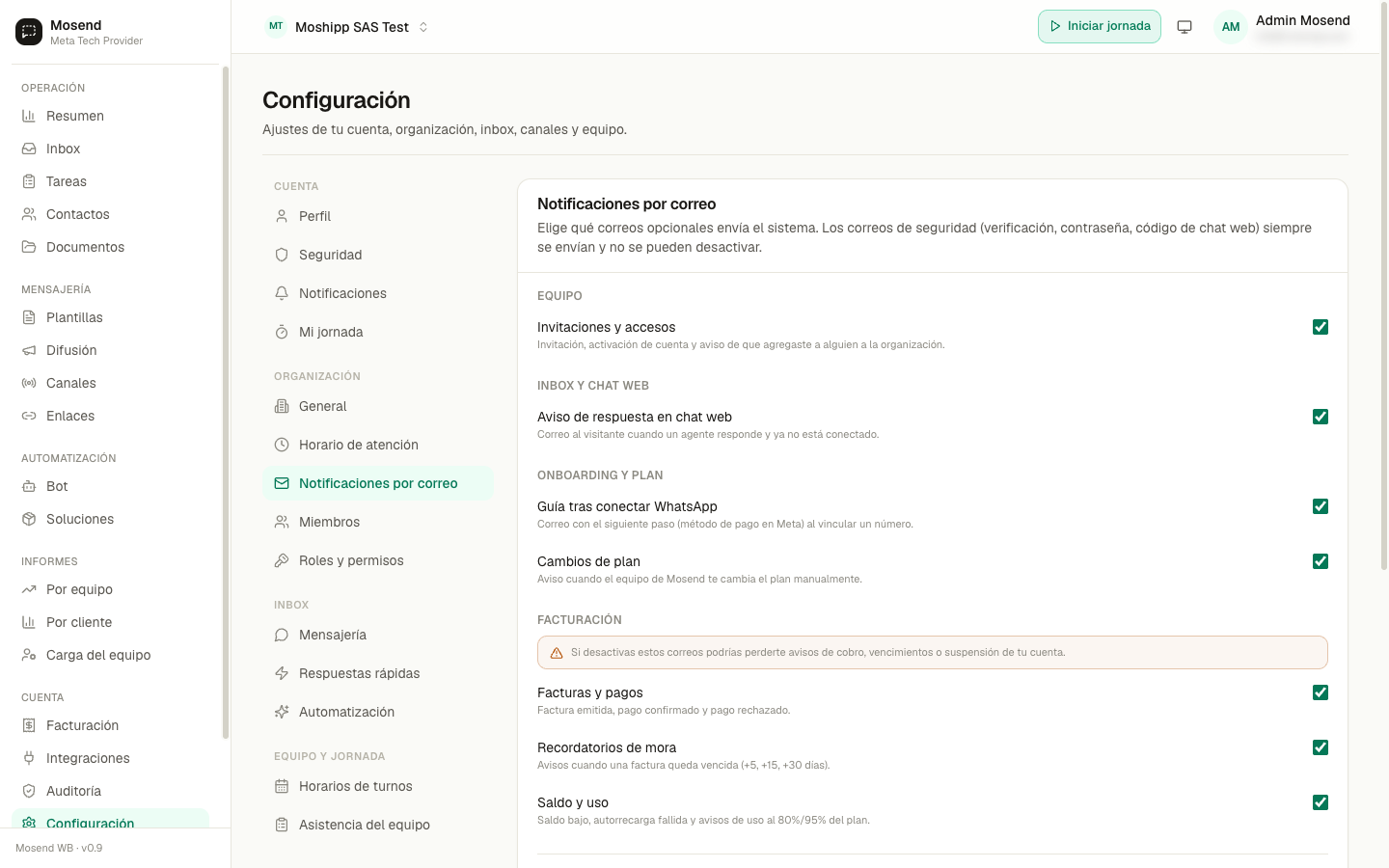This screenshot has height=868, width=1389.
Task: Click the monitor display icon in header
Action: [x=1185, y=27]
